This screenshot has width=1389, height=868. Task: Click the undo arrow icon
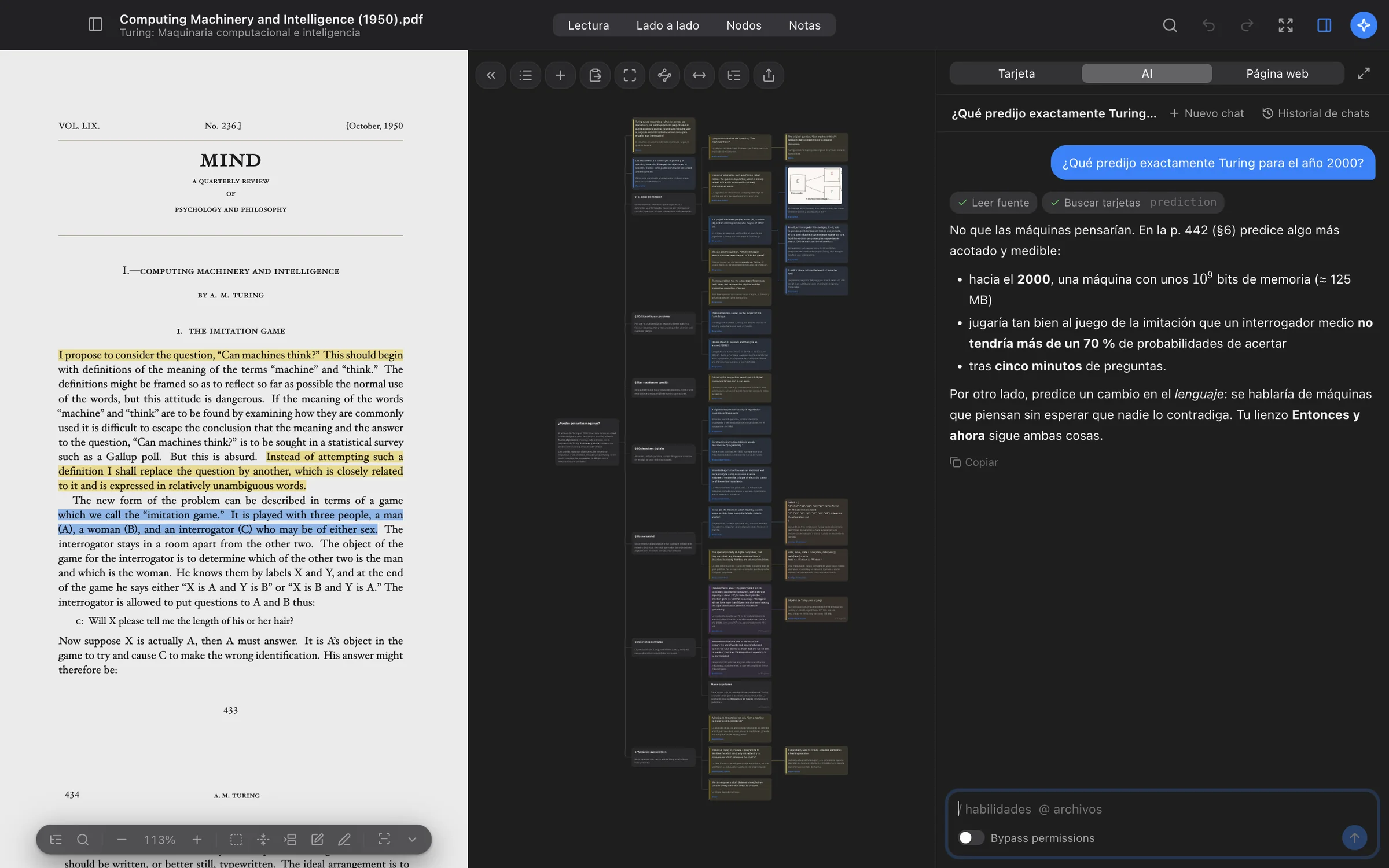tap(1208, 25)
